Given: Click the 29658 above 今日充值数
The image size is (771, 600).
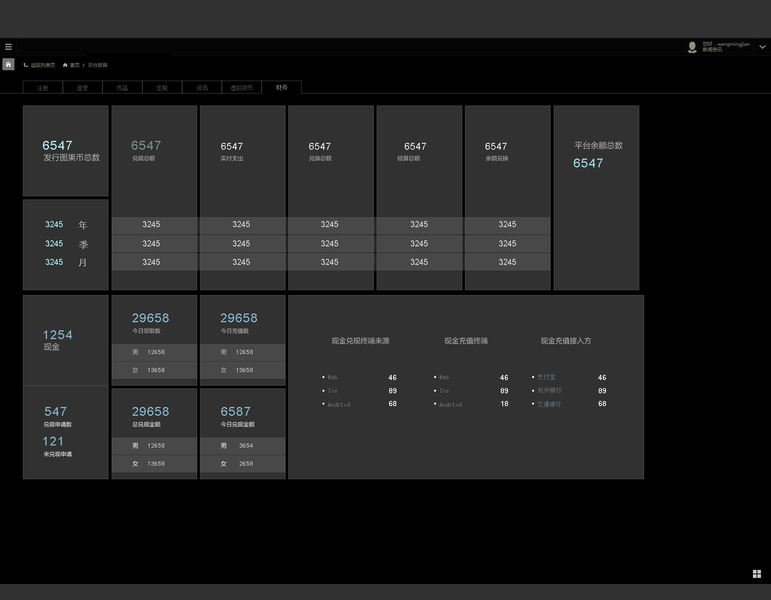Looking at the screenshot, I should click(x=239, y=318).
